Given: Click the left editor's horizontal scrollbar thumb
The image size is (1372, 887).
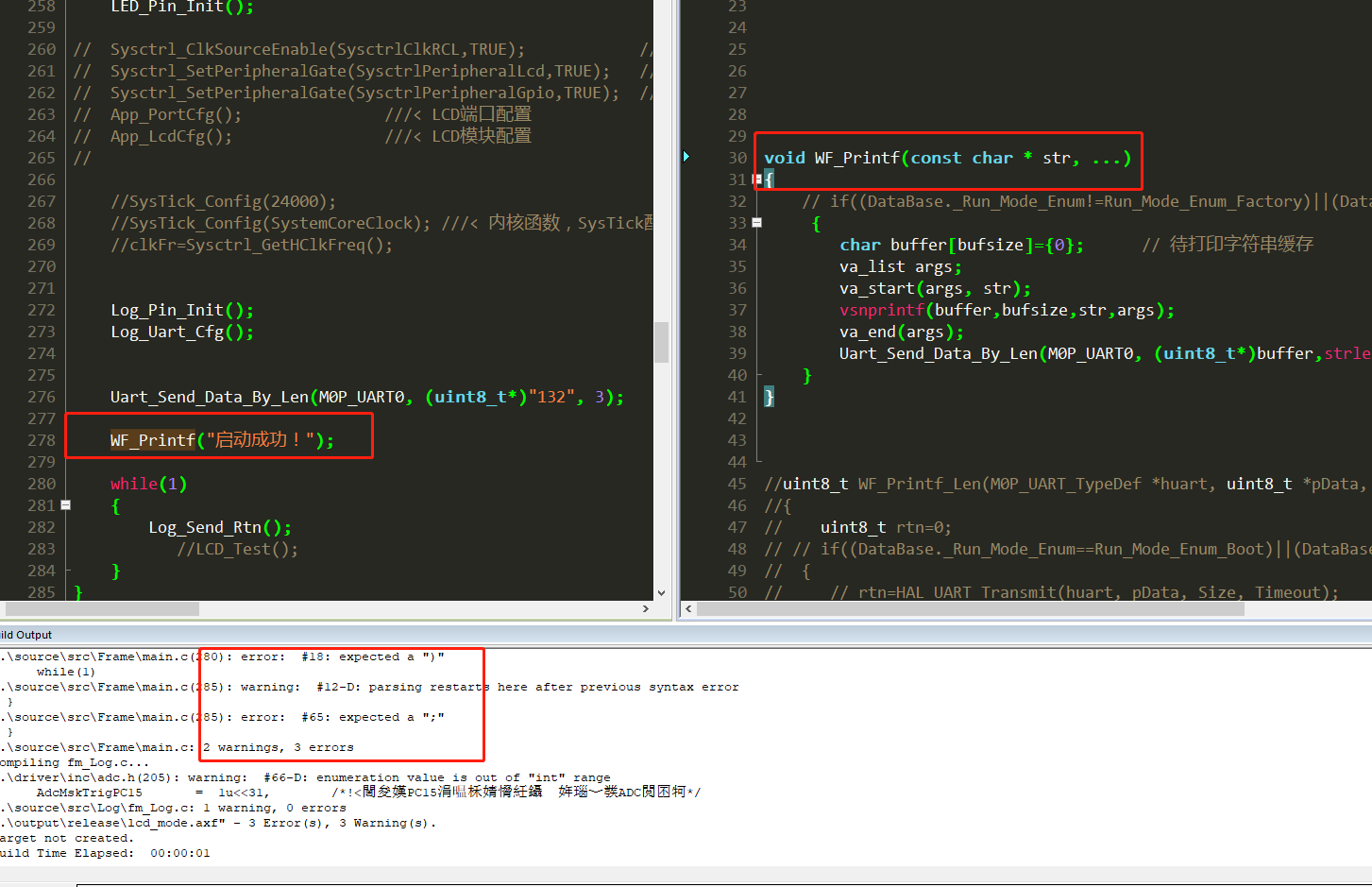Looking at the screenshot, I should tap(102, 609).
